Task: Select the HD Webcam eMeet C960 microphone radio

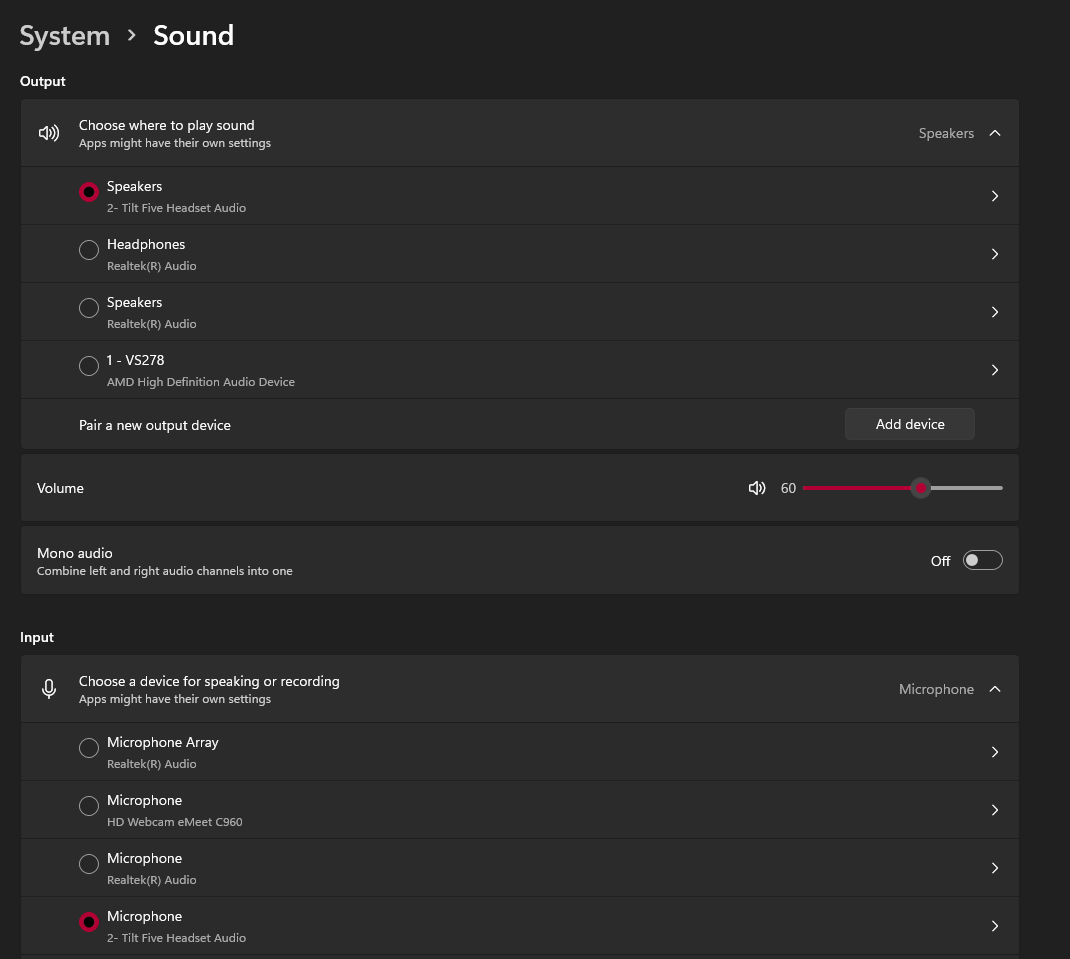Action: coord(89,806)
